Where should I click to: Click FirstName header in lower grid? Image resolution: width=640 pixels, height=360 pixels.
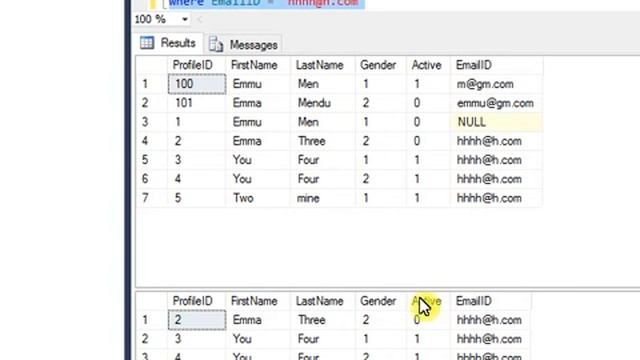[258, 301]
